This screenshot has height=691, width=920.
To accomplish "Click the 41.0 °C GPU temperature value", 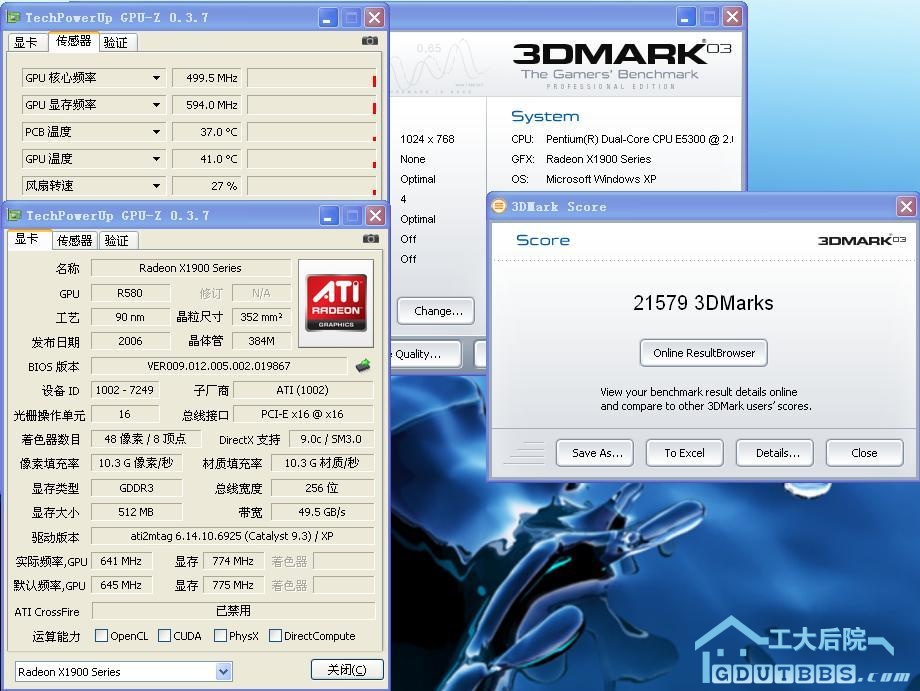I will click(206, 159).
